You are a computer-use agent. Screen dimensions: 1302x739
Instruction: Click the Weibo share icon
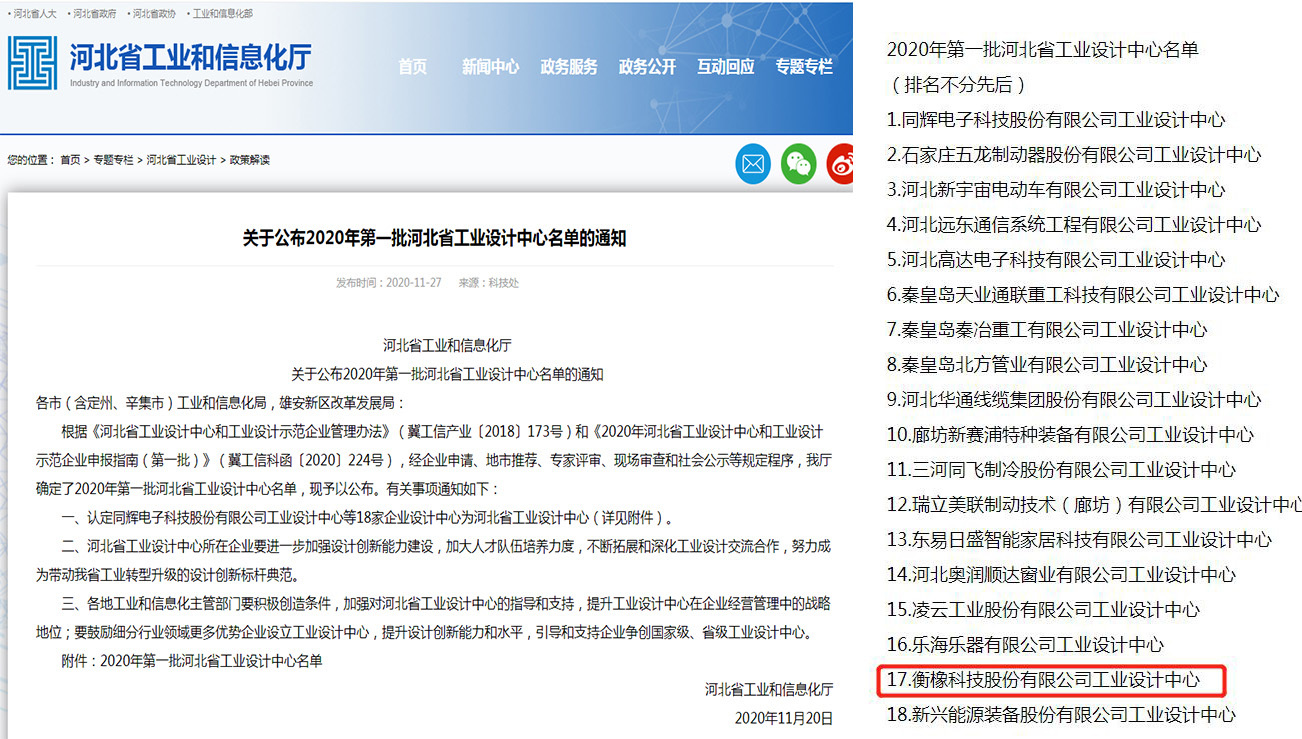[x=841, y=164]
